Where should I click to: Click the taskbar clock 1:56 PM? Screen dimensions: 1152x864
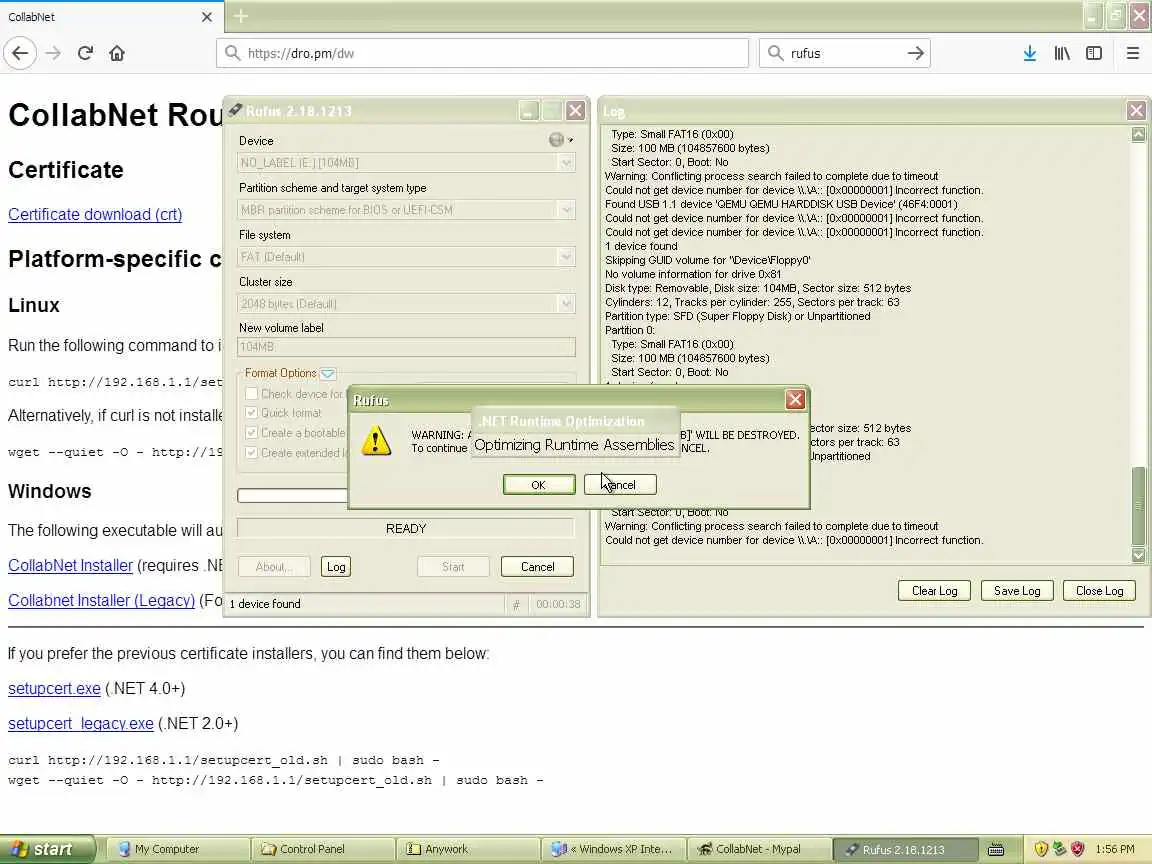1115,849
